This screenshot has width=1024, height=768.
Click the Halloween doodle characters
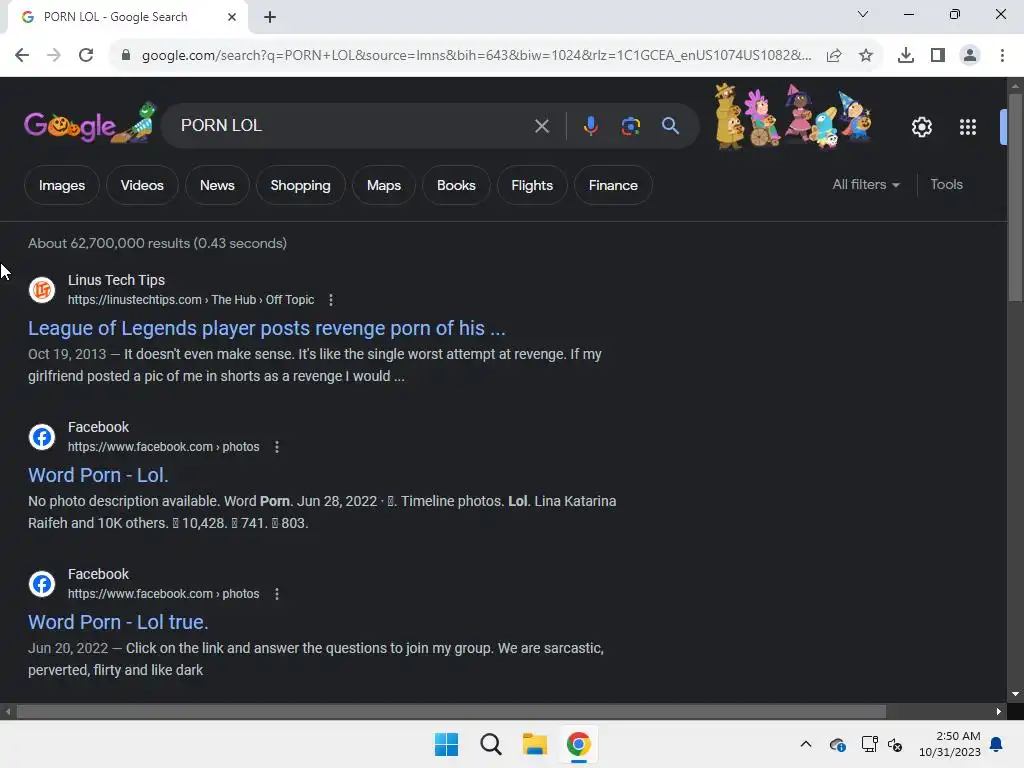tap(793, 116)
